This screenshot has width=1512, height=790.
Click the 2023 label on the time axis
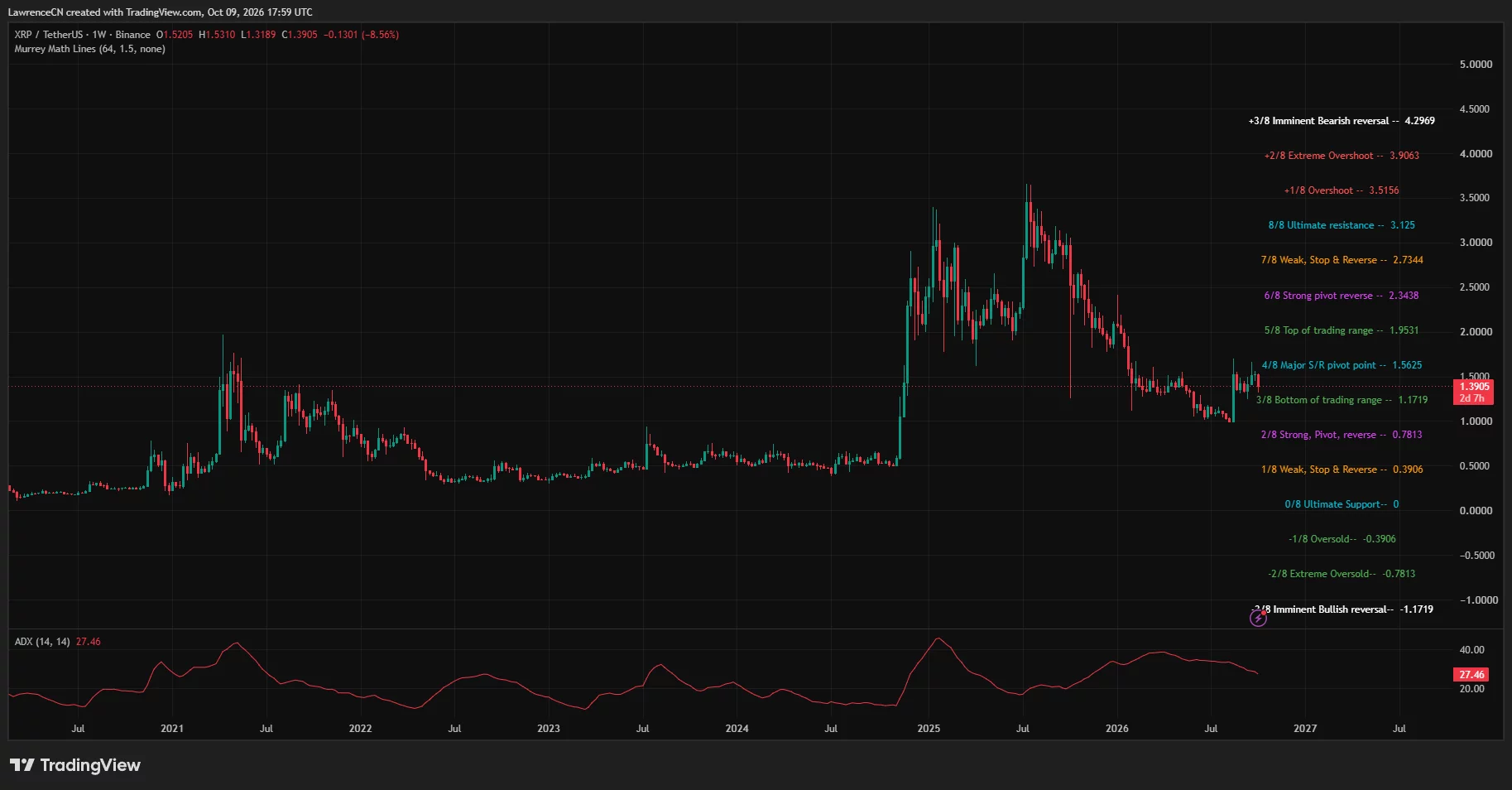tap(548, 729)
